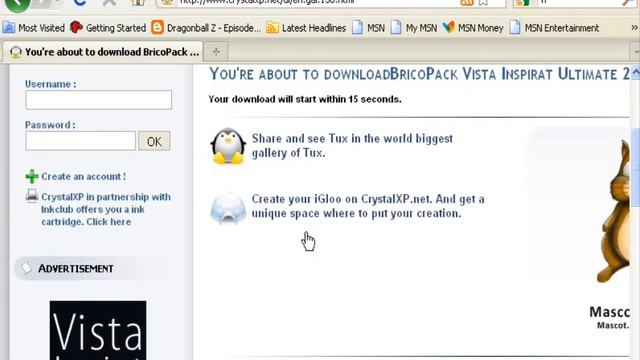Submit login with the OK button
The width and height of the screenshot is (640, 360).
154,141
